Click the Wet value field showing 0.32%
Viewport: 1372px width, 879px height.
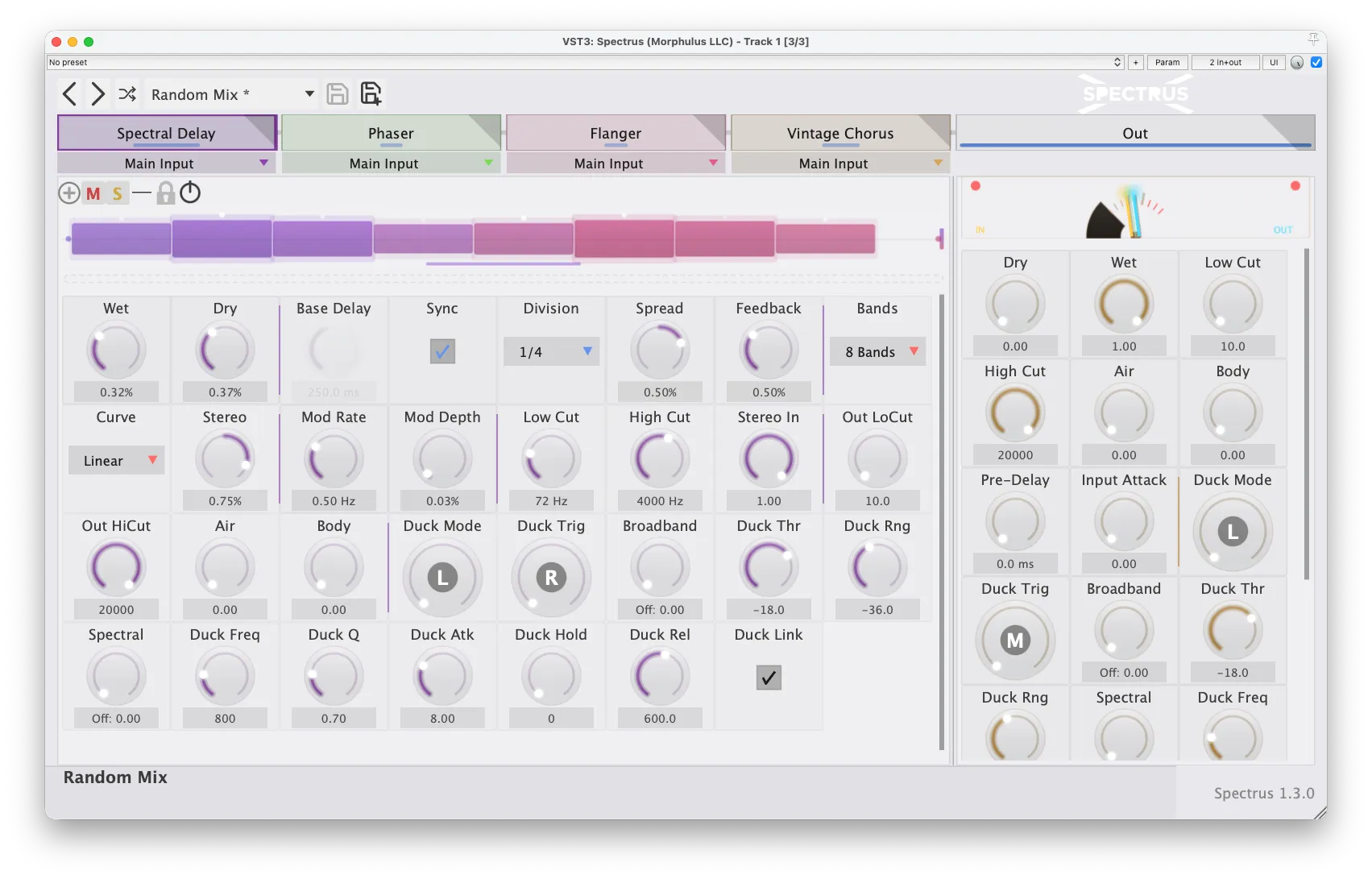tap(116, 392)
